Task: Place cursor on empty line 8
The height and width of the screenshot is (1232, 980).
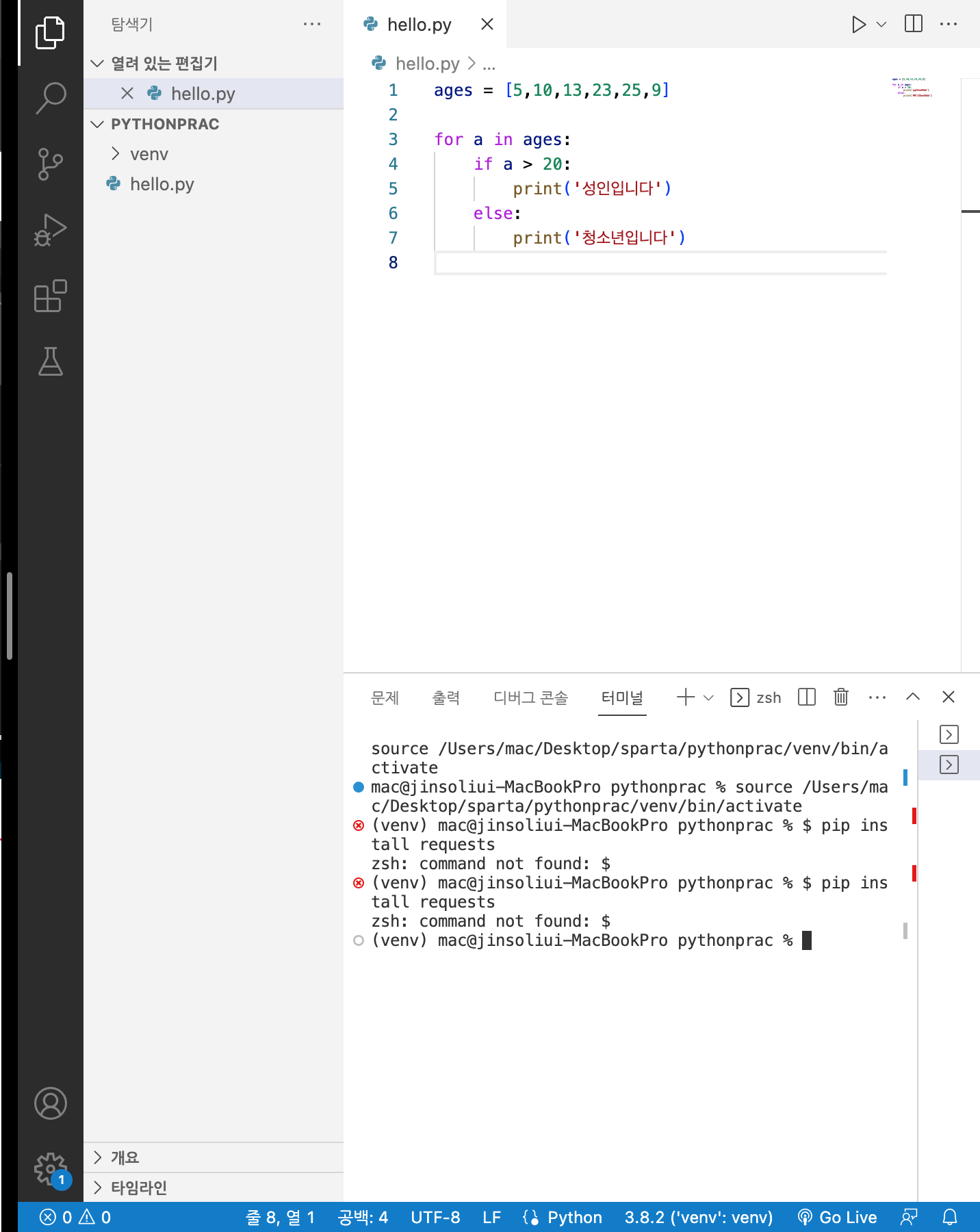Action: (x=660, y=263)
